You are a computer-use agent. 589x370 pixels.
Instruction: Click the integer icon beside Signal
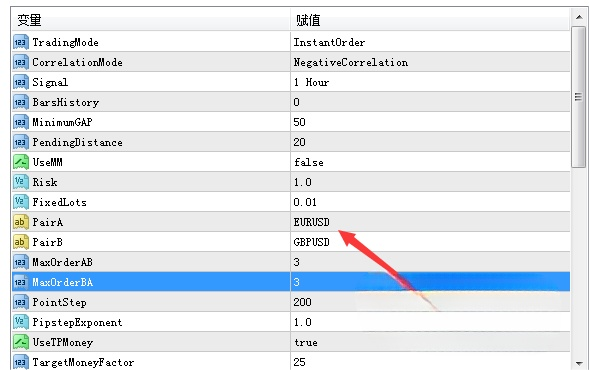(21, 82)
